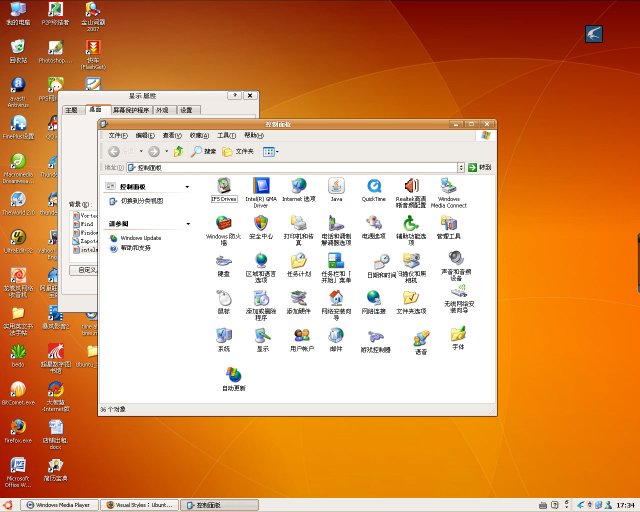Screen dimensions: 640x512
Task: Open the 用户帐户 (User Accounts) icon
Action: pos(300,336)
